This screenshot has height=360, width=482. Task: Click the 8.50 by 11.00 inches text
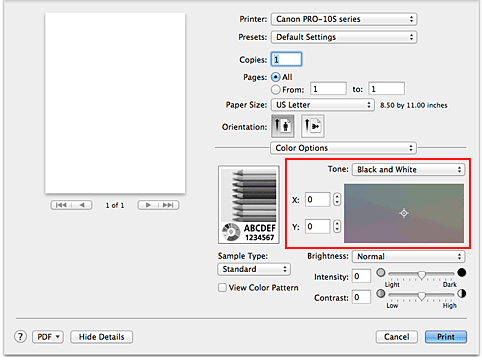click(x=414, y=105)
